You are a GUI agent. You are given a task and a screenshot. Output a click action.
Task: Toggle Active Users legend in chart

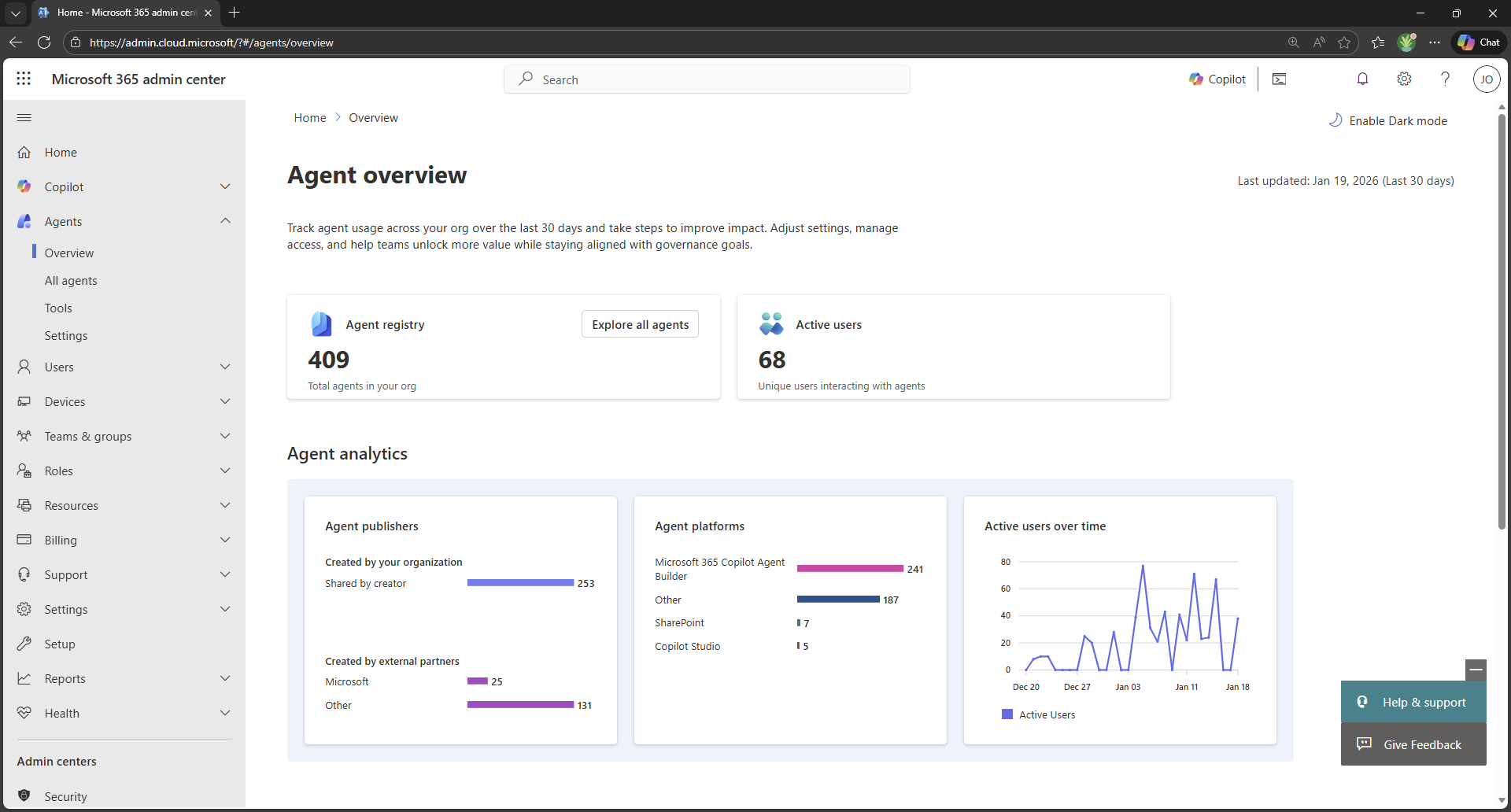tap(1038, 714)
